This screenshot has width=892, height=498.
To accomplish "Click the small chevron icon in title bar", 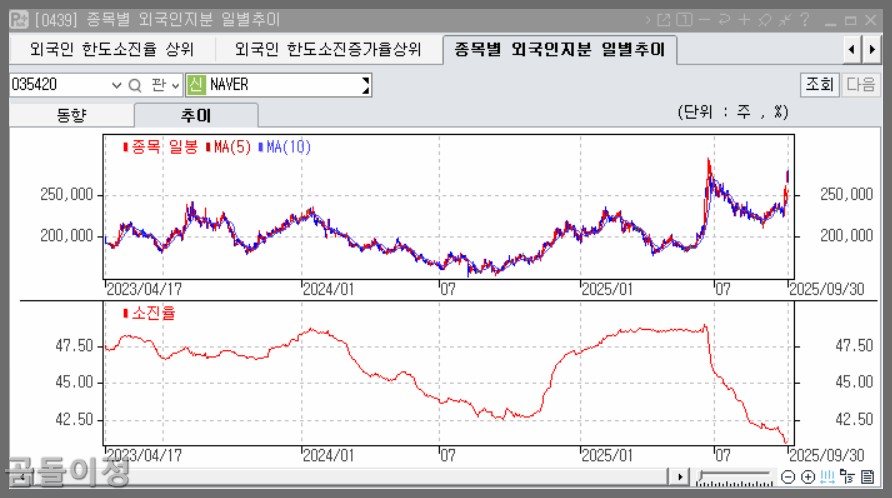I will point(648,20).
